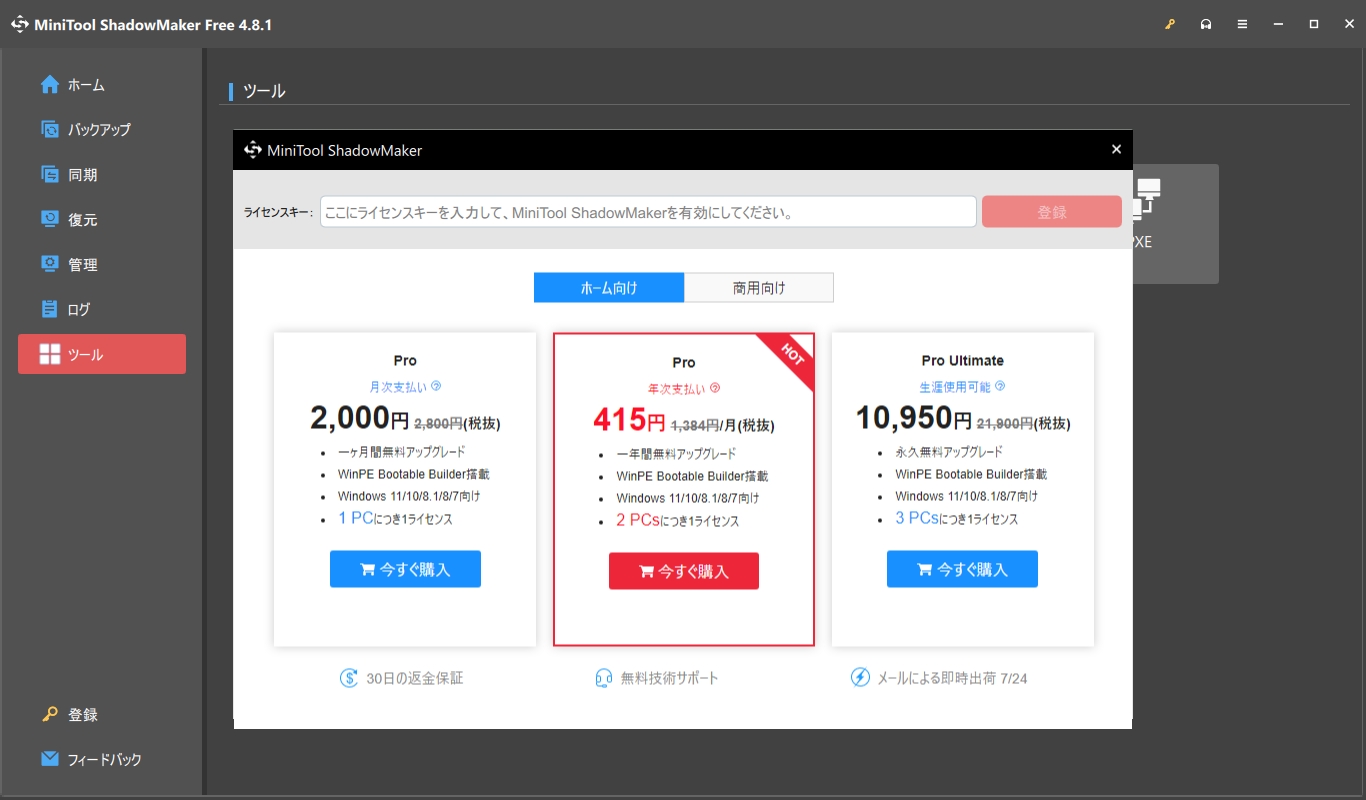Viewport: 1366px width, 800px height.
Task: Click the 管理 manage icon in sidebar
Action: point(50,264)
